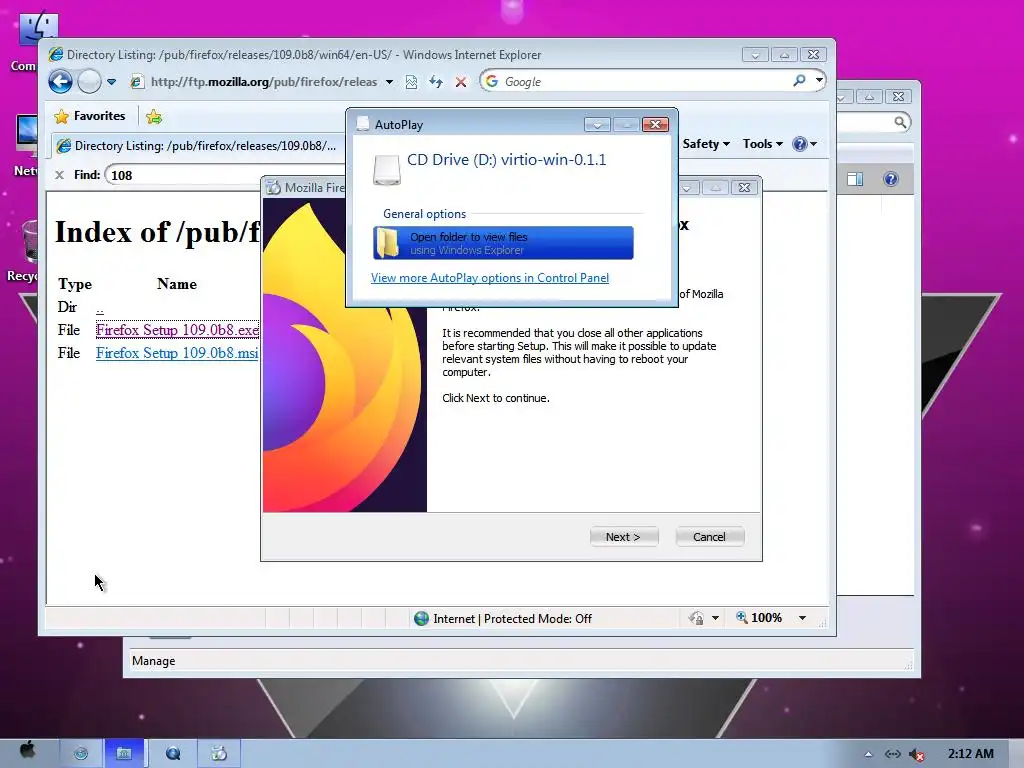Open the recent pages dropdown arrow
This screenshot has width=1024, height=768.
(112, 82)
